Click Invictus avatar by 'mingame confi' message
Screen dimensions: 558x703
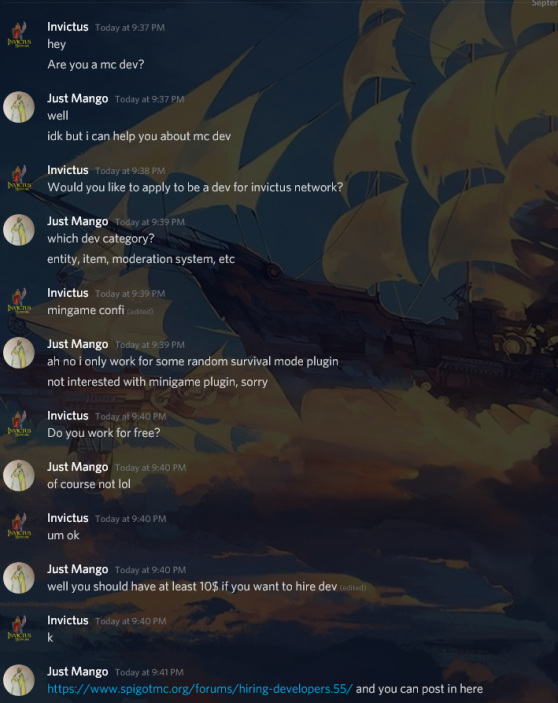tap(19, 302)
